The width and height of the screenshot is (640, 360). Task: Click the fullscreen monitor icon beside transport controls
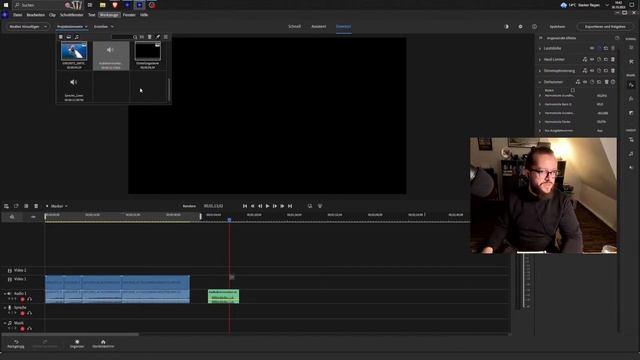tap(310, 206)
